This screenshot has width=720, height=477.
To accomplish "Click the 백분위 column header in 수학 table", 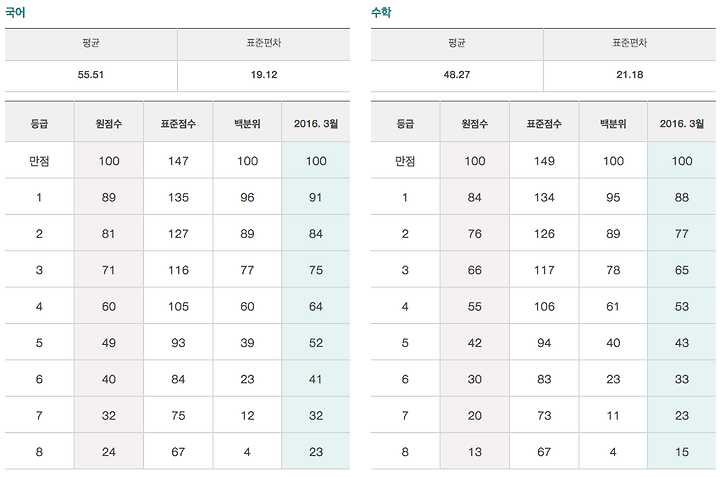I will pos(613,124).
